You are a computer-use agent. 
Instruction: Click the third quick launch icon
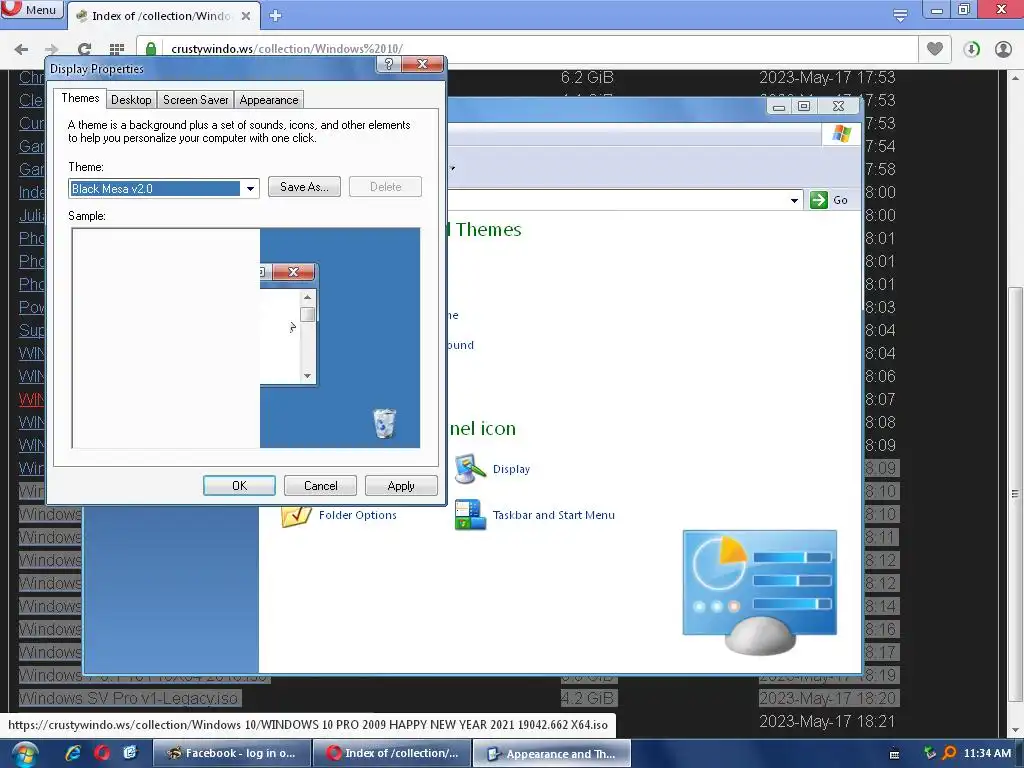(130, 753)
